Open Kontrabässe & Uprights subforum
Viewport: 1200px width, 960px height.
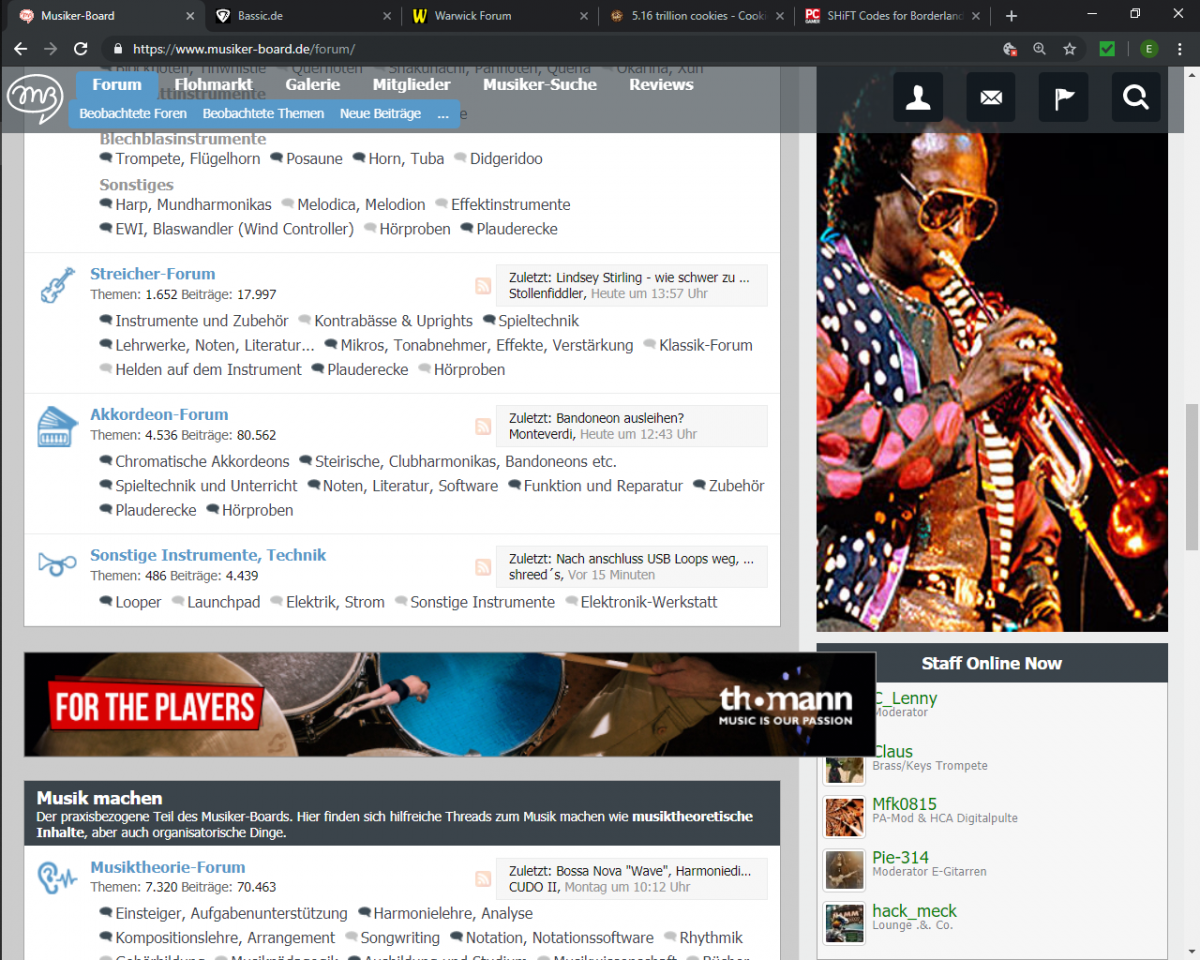pyautogui.click(x=393, y=321)
